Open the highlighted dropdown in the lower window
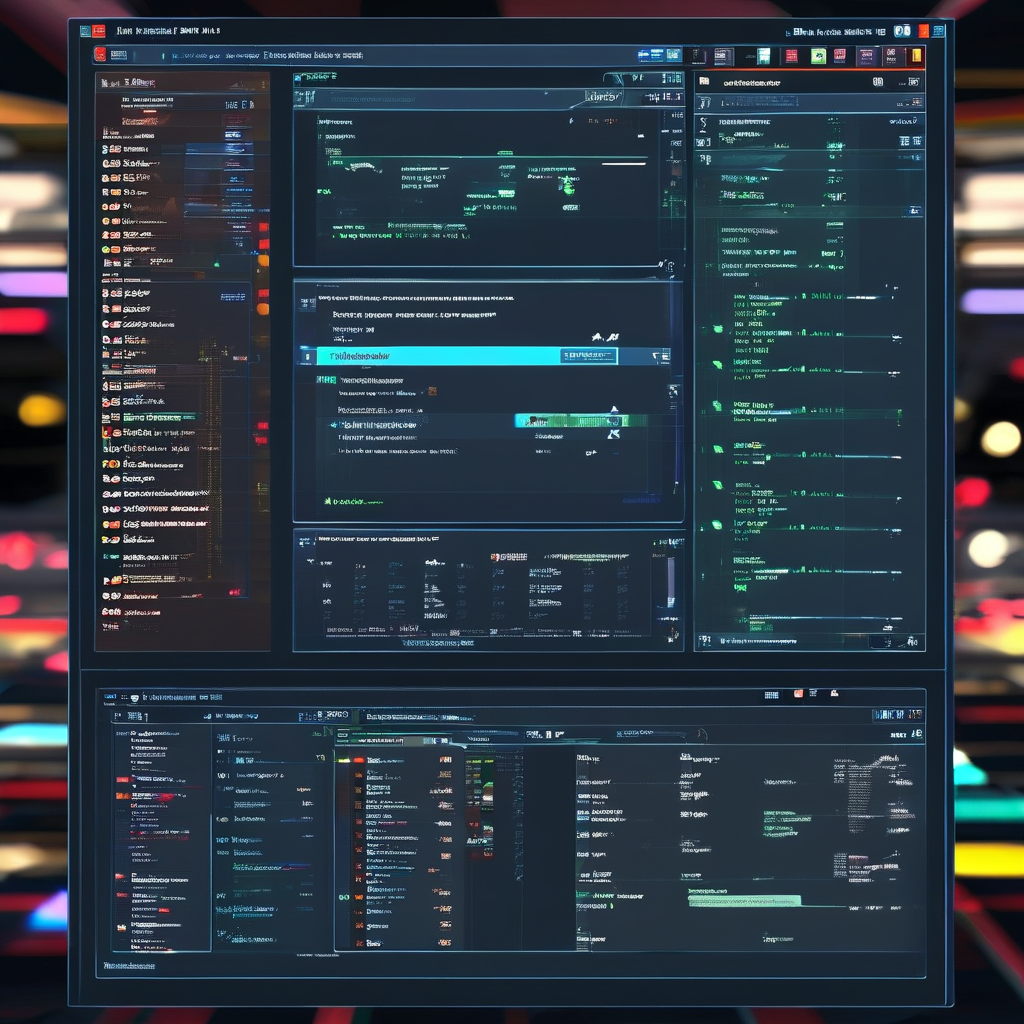1024x1024 pixels. tap(400, 741)
